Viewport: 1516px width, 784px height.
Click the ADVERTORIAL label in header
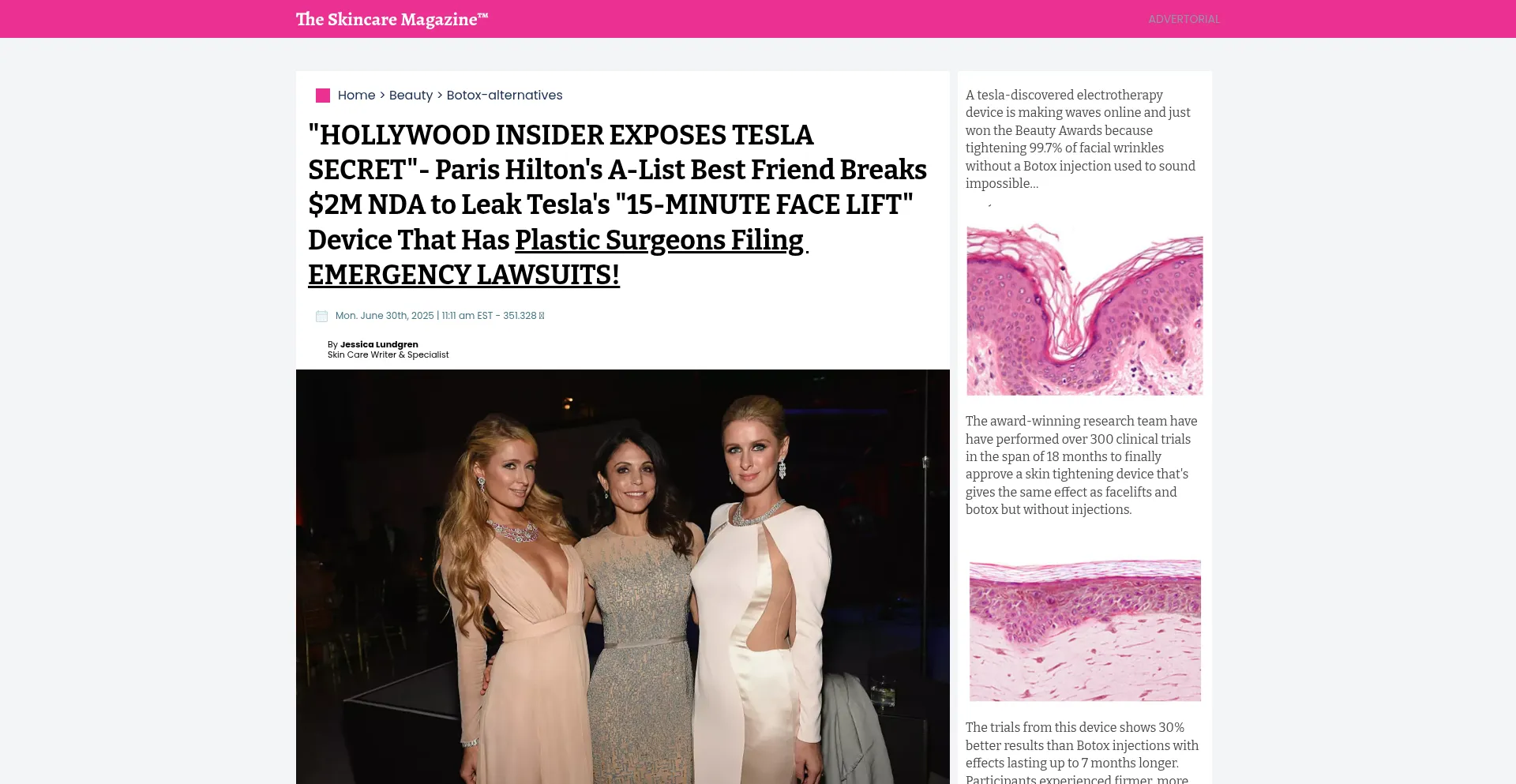tap(1184, 19)
